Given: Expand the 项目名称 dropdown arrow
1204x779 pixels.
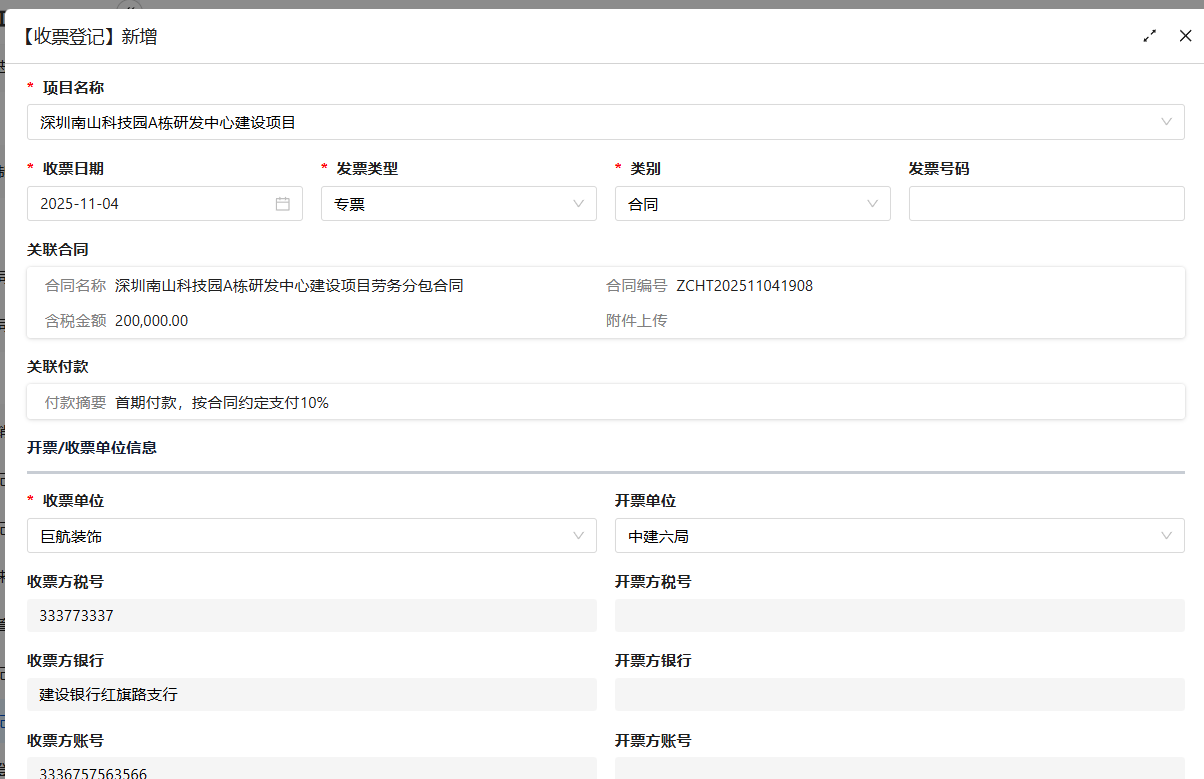Looking at the screenshot, I should [1166, 122].
